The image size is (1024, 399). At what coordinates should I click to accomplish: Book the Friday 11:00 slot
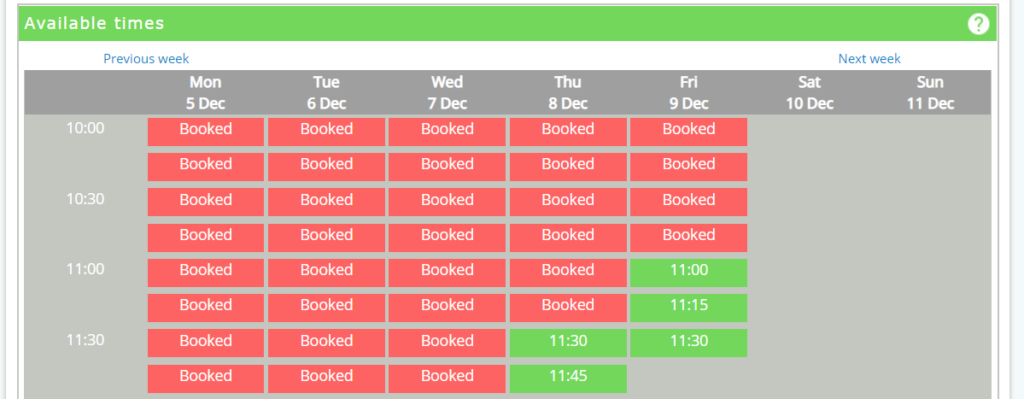click(x=688, y=273)
